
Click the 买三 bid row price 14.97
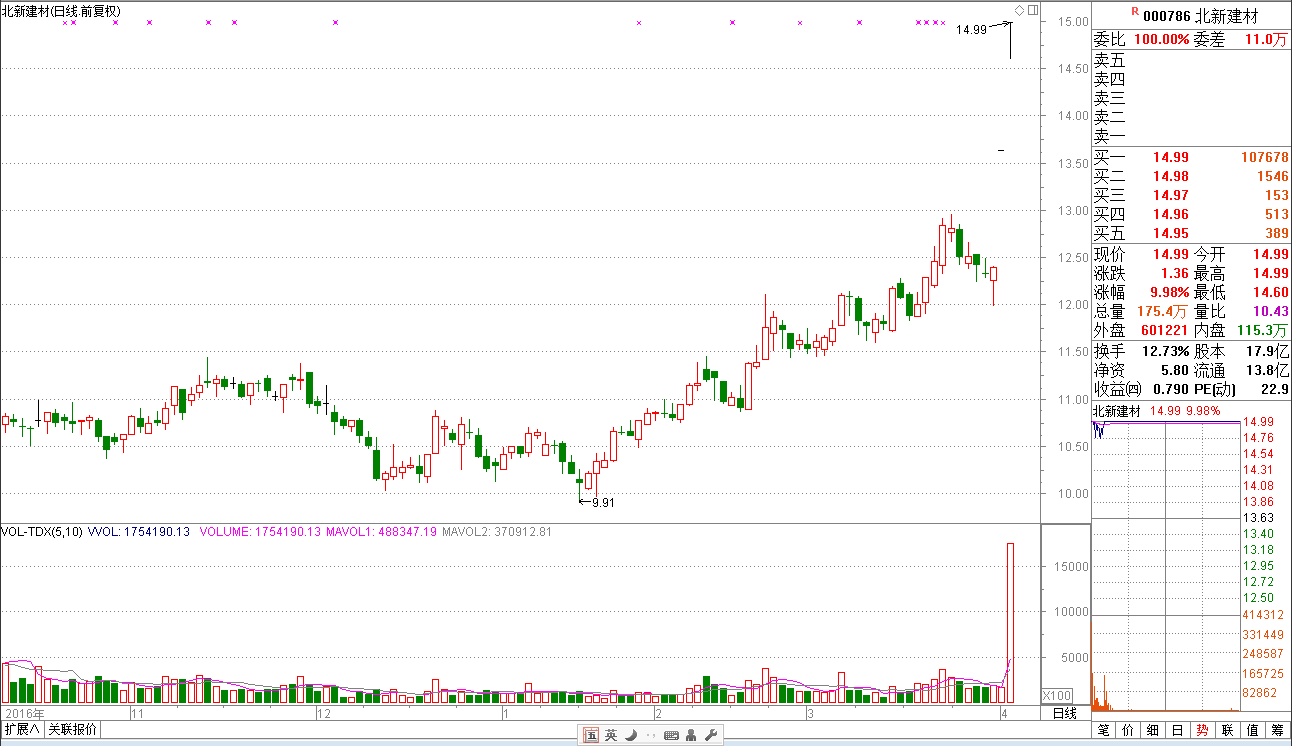(1171, 195)
